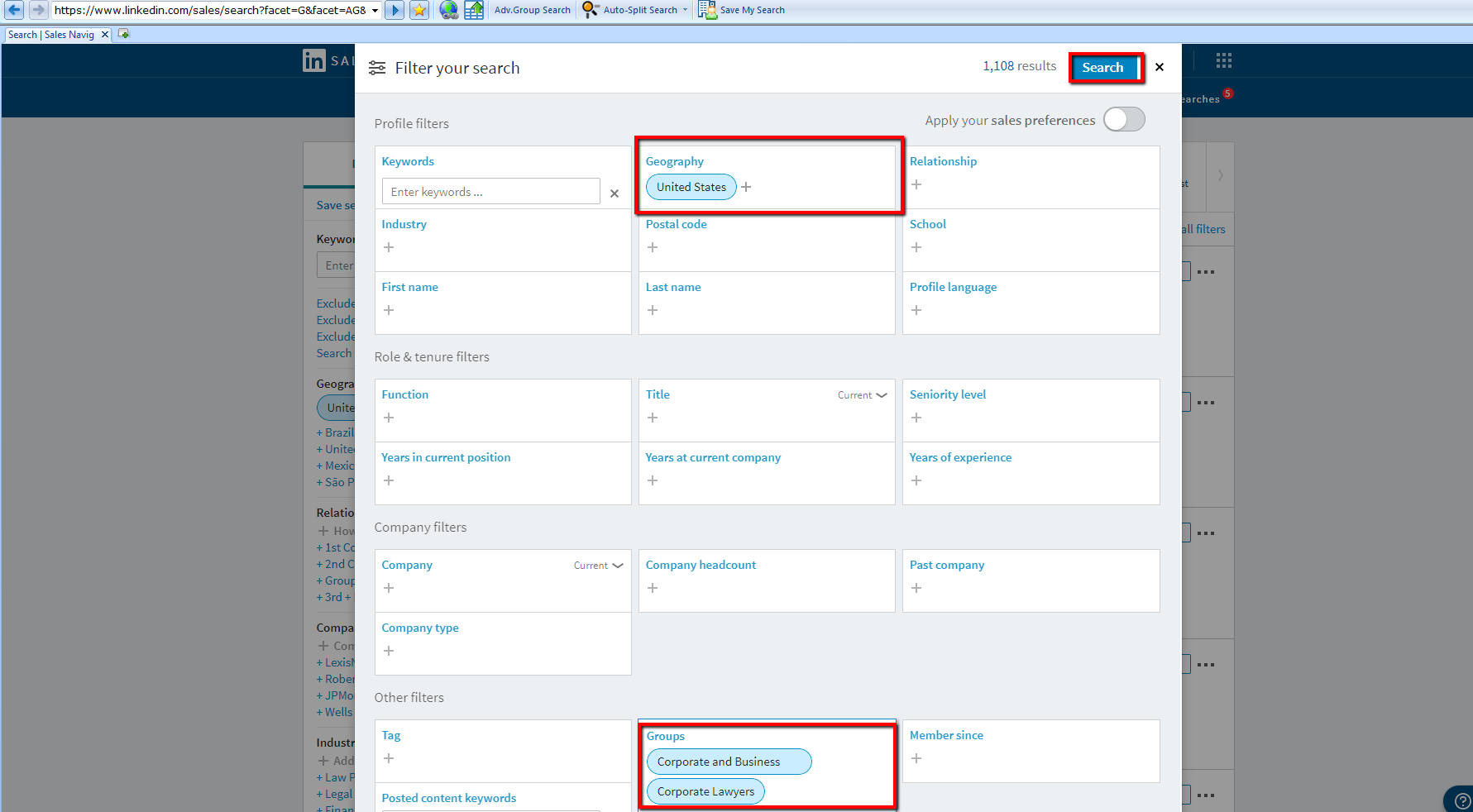The height and width of the screenshot is (812, 1473).
Task: Click the Keywords filter heading
Action: pos(408,161)
